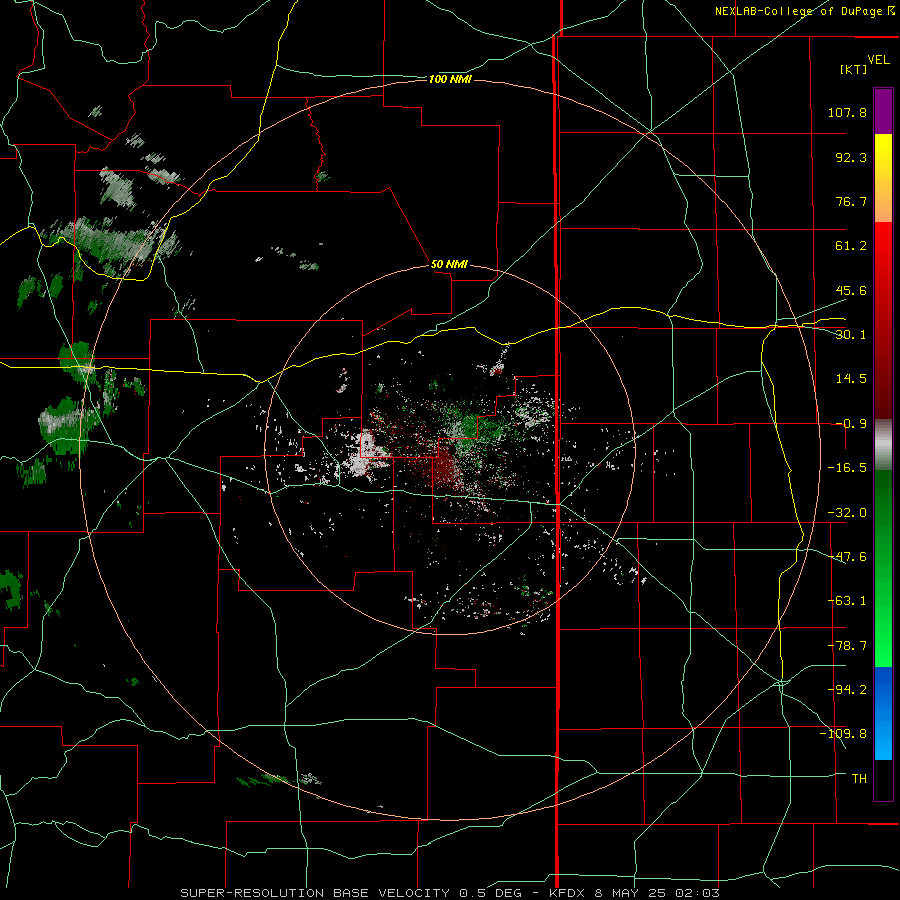Click the VEL legend title
Screen dimensions: 900x900
[x=878, y=60]
